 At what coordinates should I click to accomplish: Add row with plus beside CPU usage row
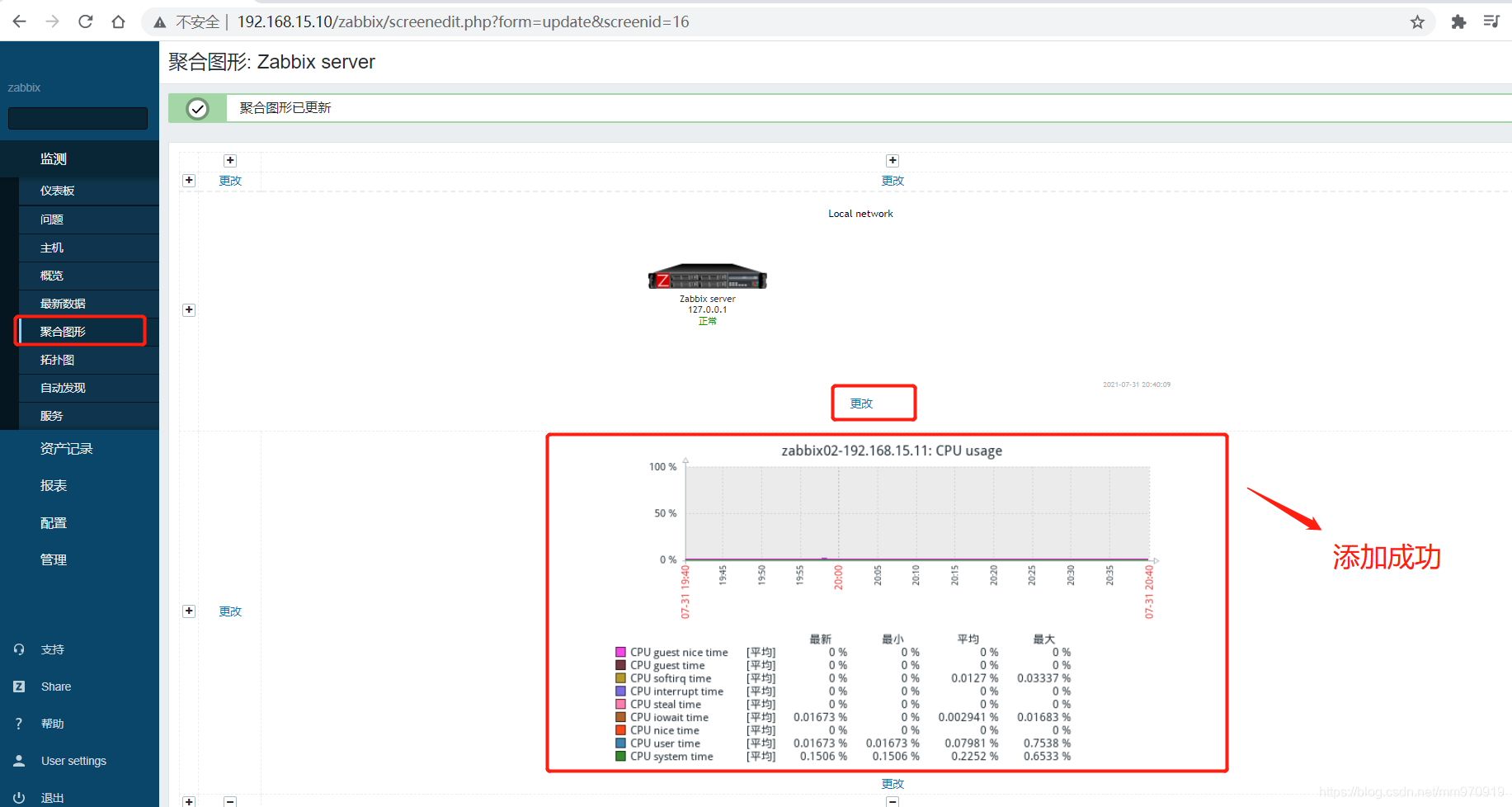[x=189, y=611]
